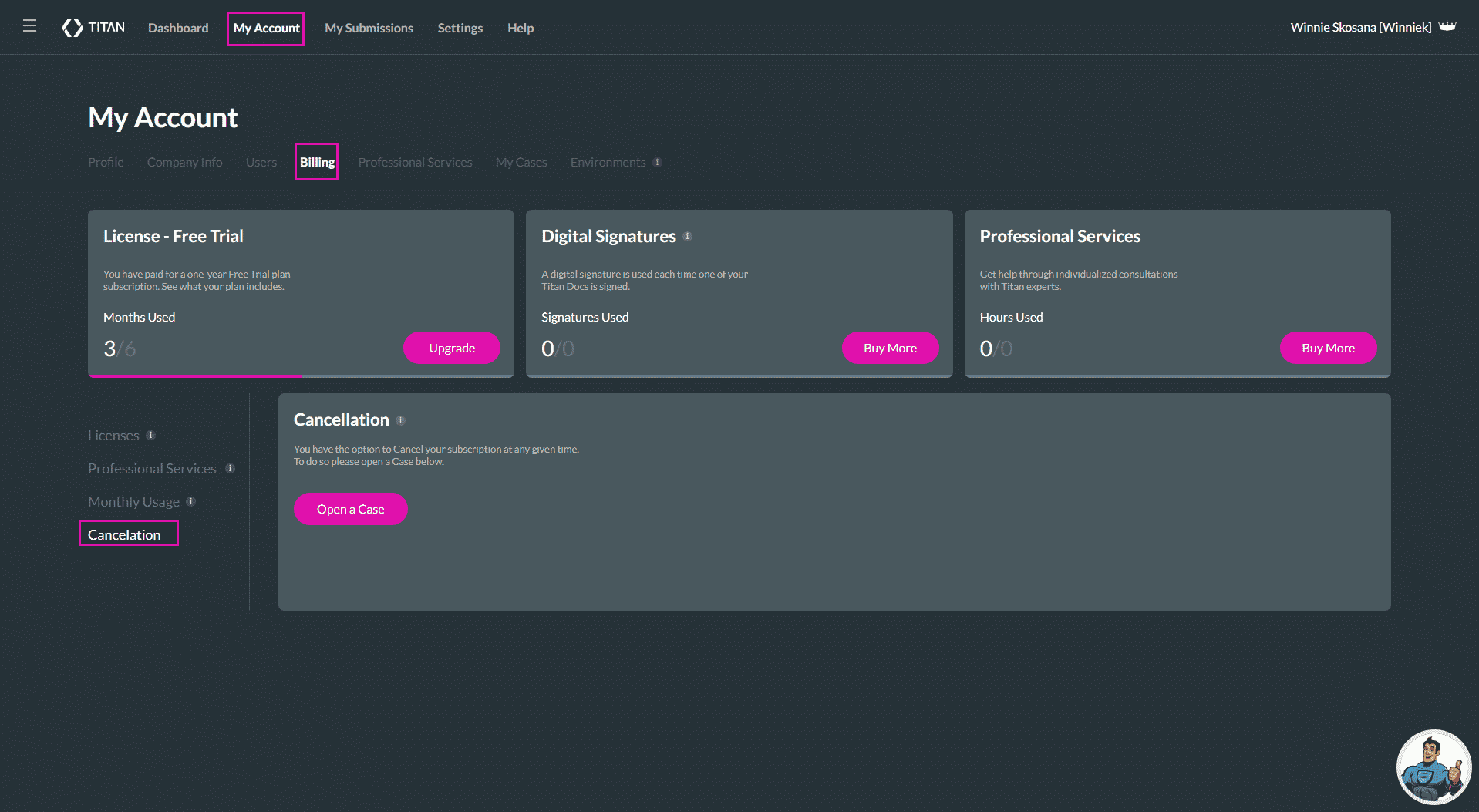Viewport: 1479px width, 812px height.
Task: Click the crown icon beside username
Action: coord(1447,26)
